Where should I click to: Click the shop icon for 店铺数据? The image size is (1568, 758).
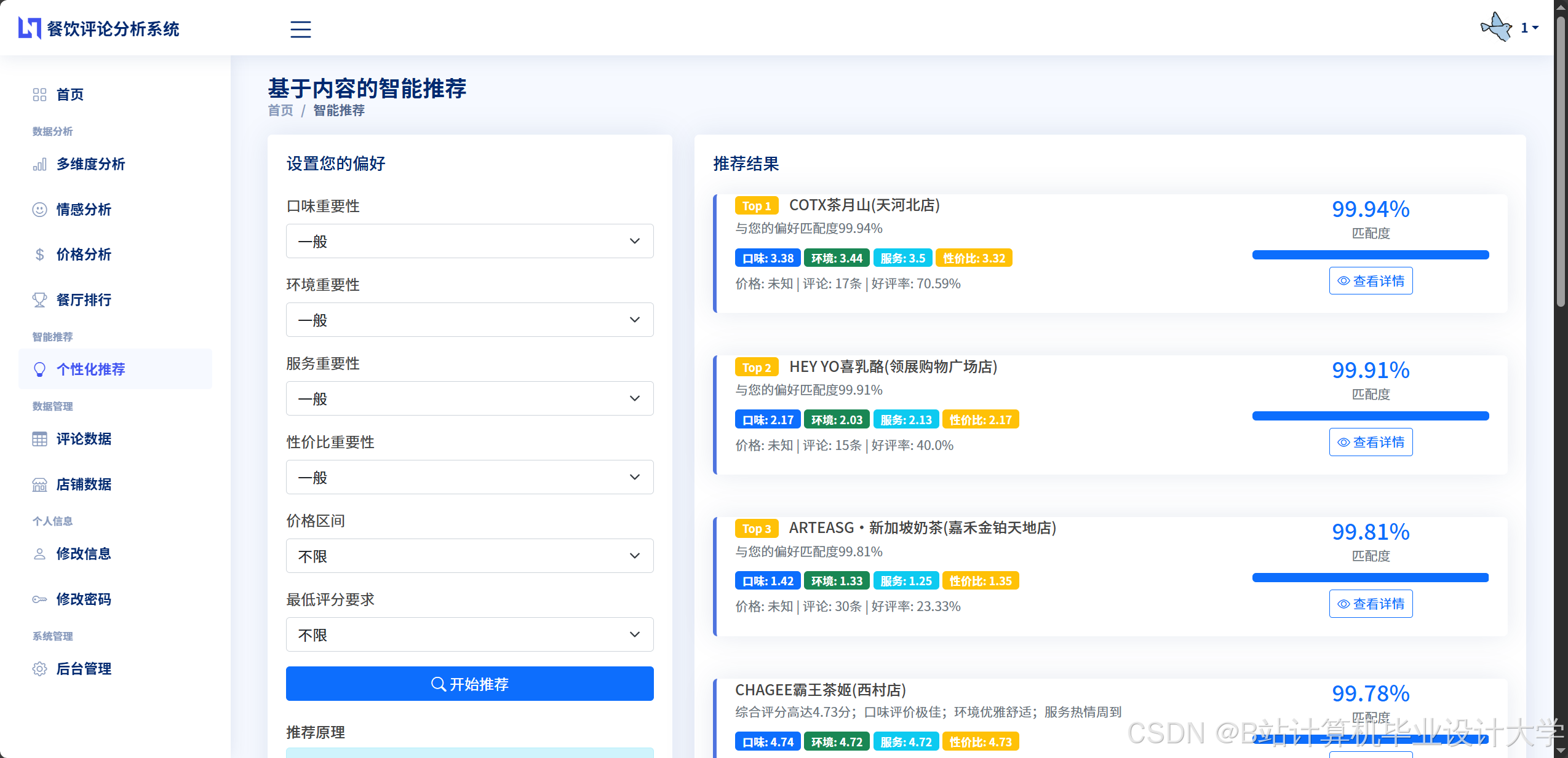tap(39, 484)
